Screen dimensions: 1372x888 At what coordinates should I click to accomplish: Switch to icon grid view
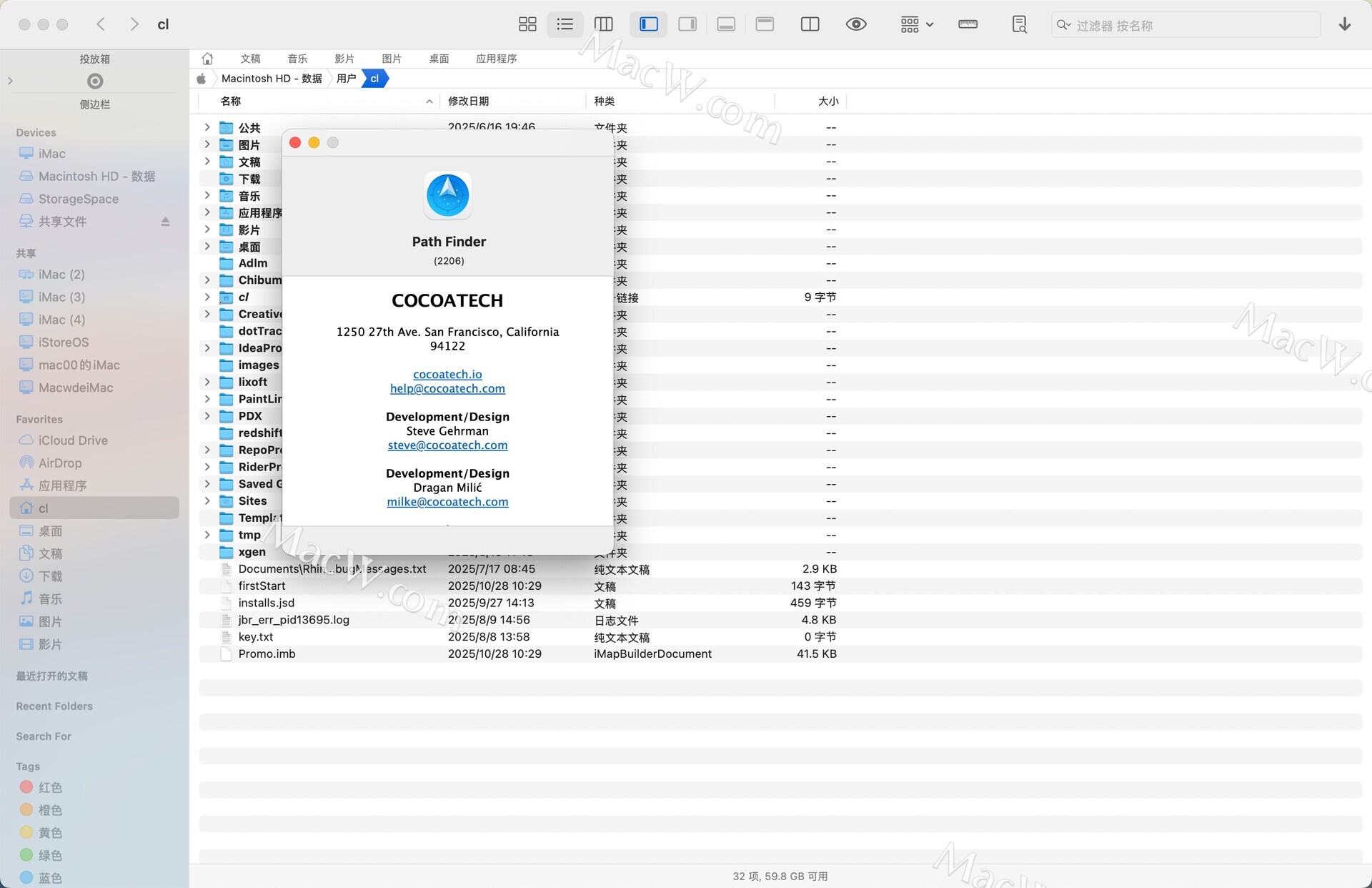527,24
